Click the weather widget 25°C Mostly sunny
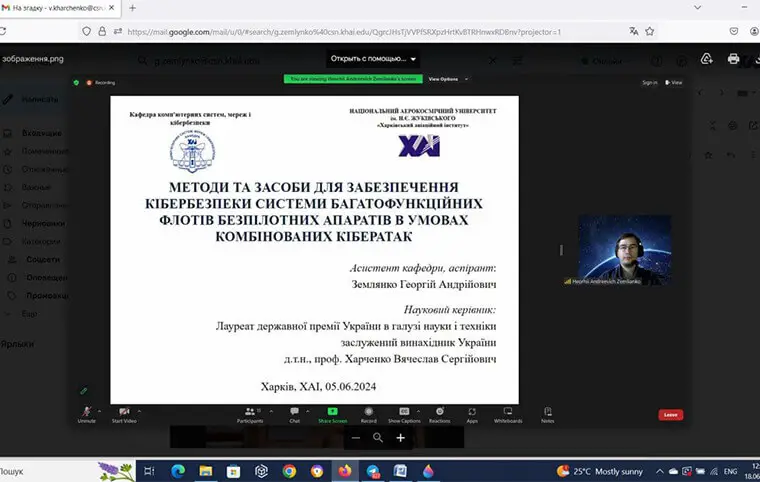 pos(600,471)
